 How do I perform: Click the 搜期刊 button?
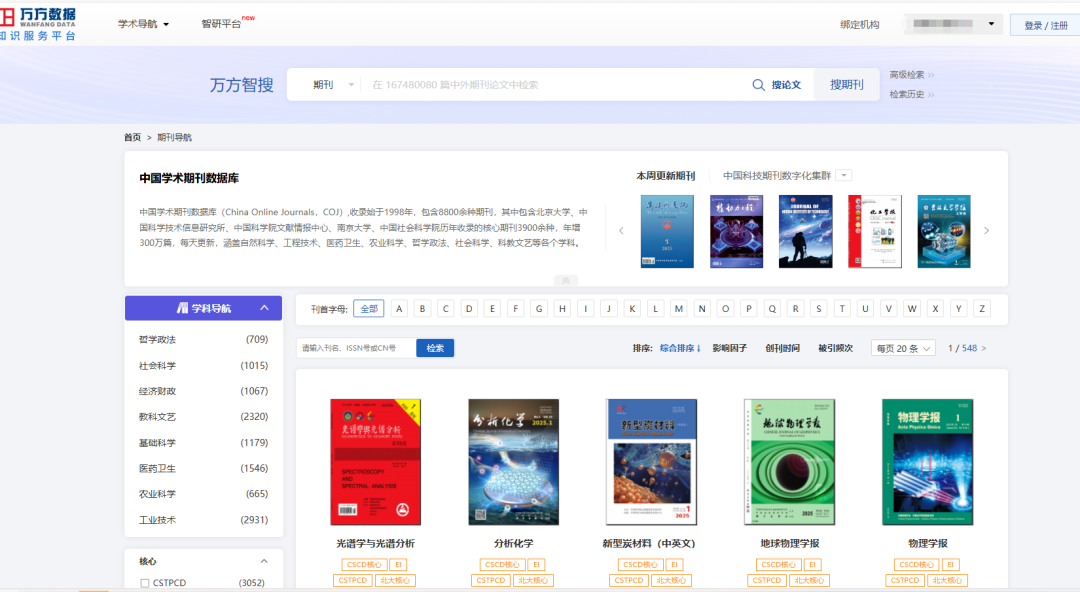847,85
